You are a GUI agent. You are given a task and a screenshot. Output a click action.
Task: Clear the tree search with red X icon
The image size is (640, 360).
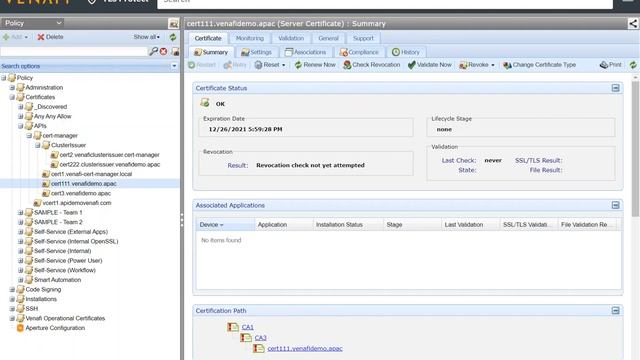pos(164,51)
